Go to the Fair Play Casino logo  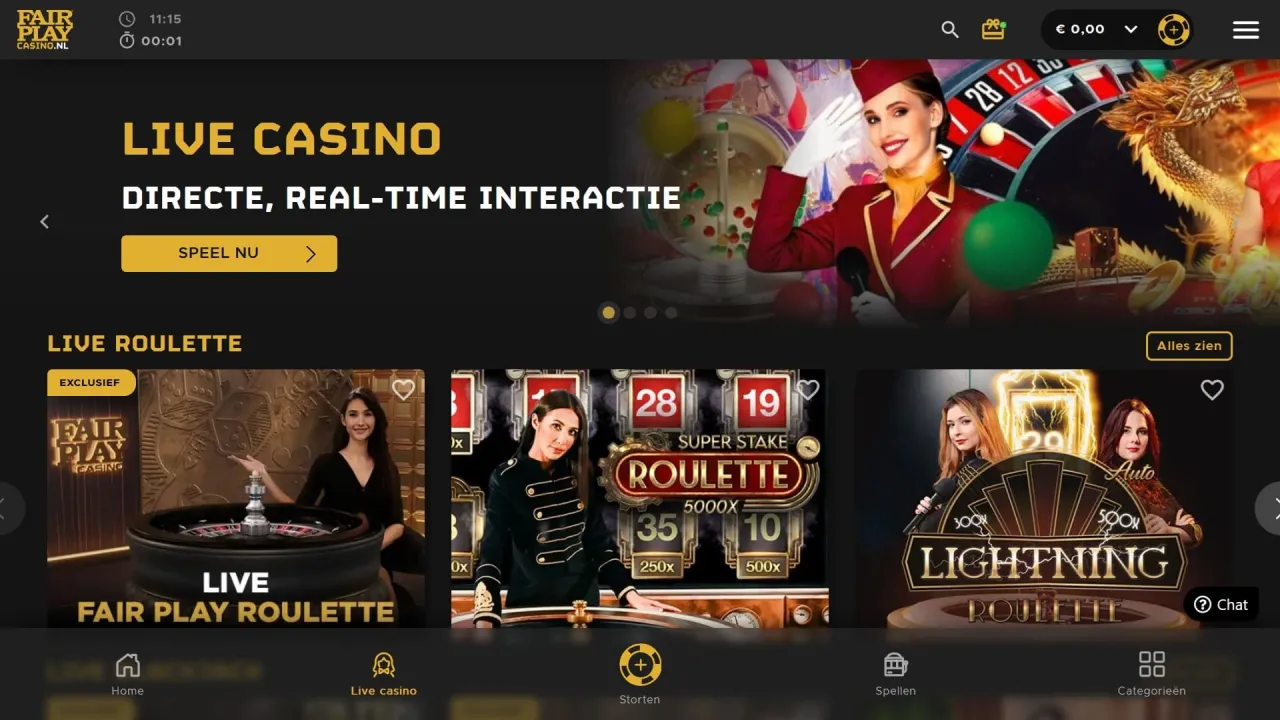45,30
